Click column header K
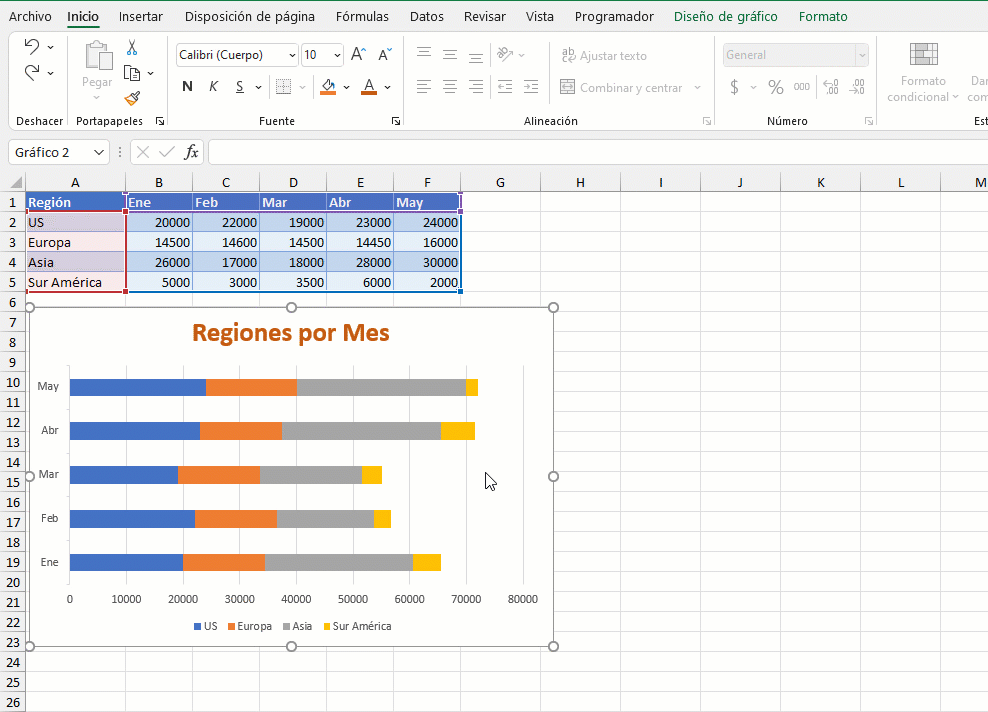 [x=820, y=183]
